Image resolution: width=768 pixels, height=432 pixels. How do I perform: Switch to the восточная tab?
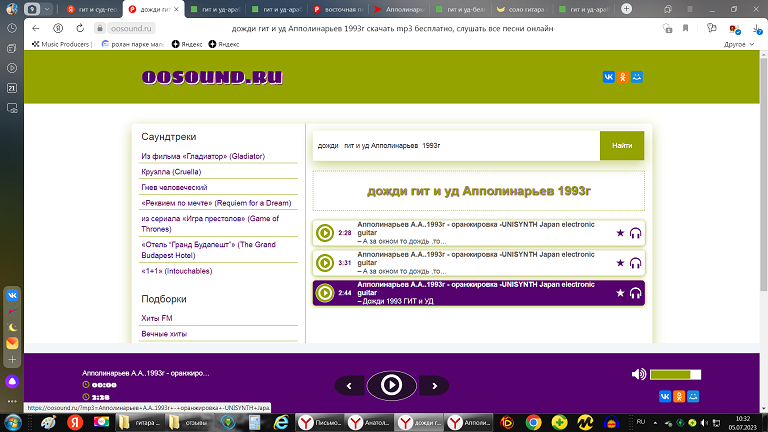click(339, 9)
